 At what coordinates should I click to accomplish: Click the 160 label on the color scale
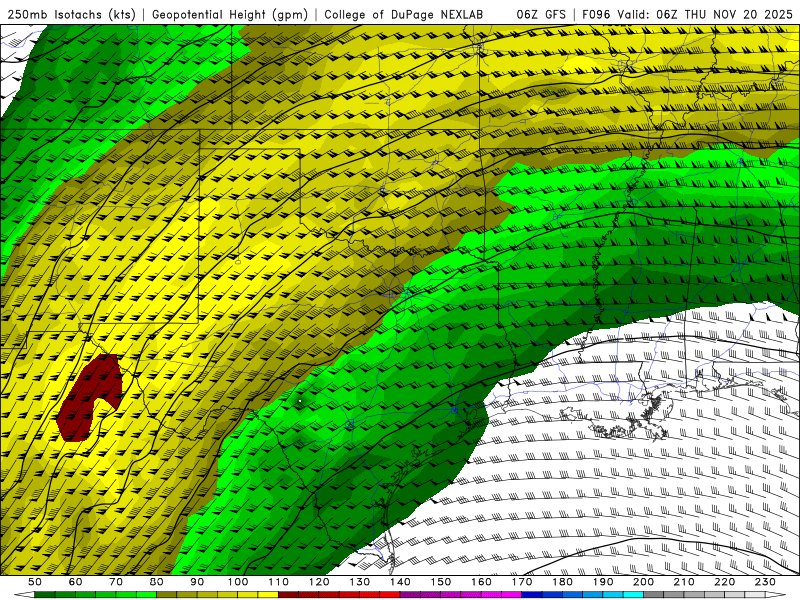coord(482,582)
